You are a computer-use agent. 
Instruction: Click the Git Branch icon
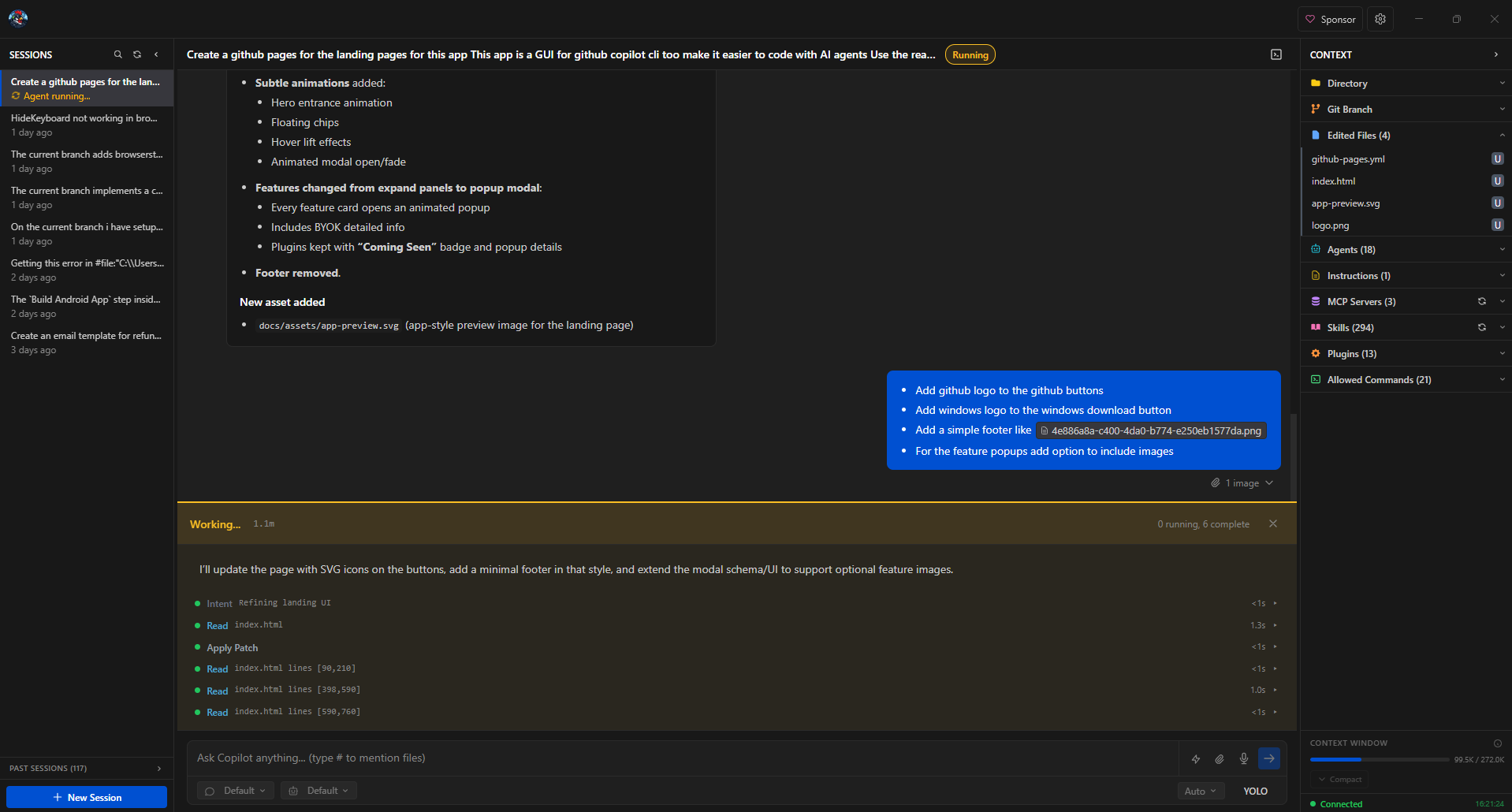pyautogui.click(x=1316, y=109)
